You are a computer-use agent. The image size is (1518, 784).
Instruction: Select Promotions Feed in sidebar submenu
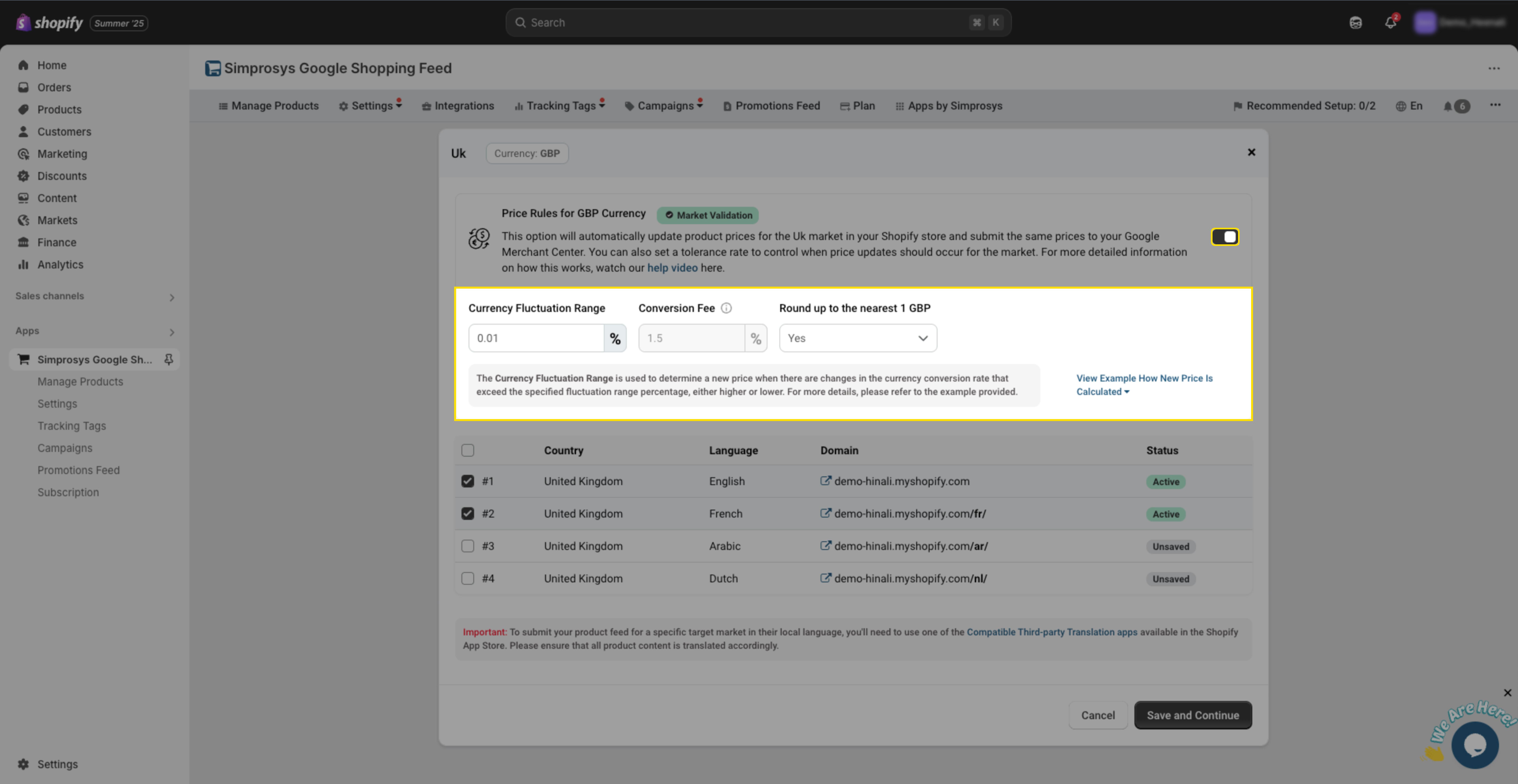point(78,470)
